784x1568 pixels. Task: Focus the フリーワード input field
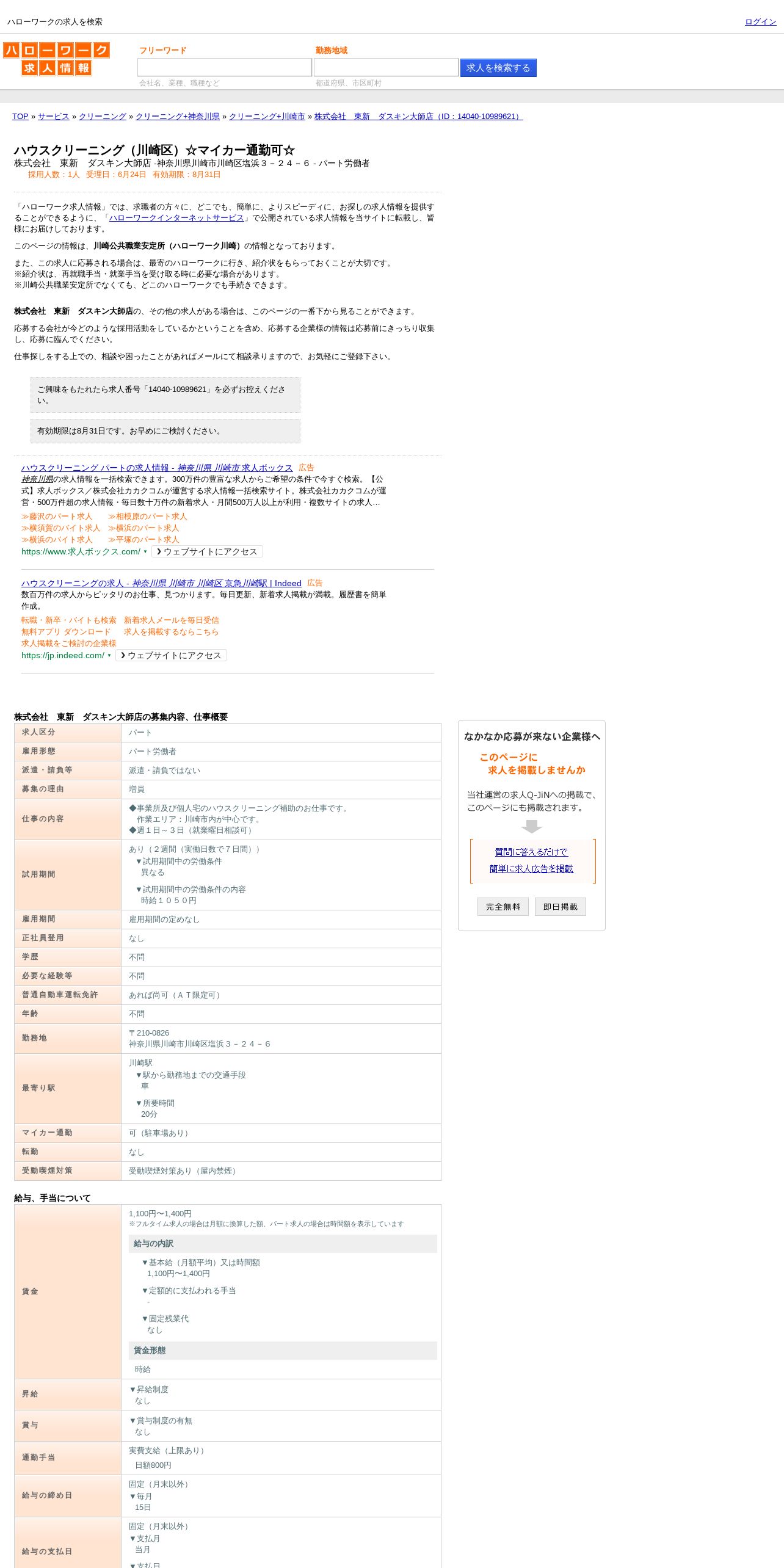click(x=224, y=67)
